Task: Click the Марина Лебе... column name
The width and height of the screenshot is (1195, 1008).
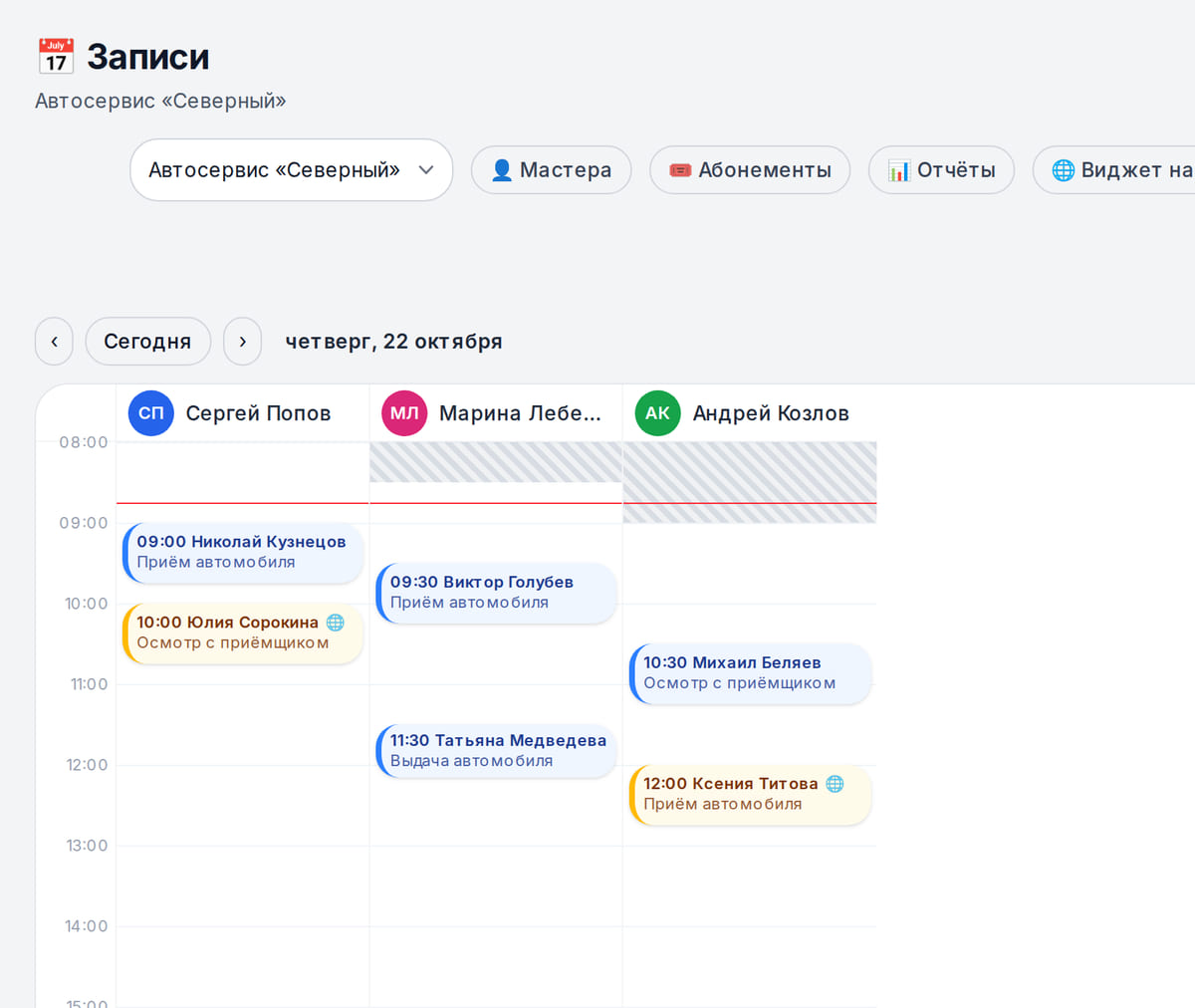Action: (520, 413)
